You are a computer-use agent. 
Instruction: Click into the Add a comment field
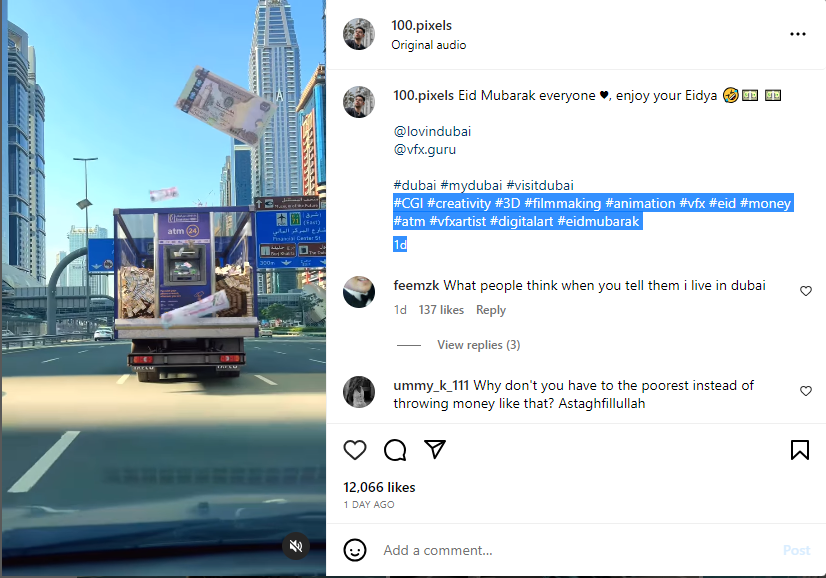click(579, 551)
